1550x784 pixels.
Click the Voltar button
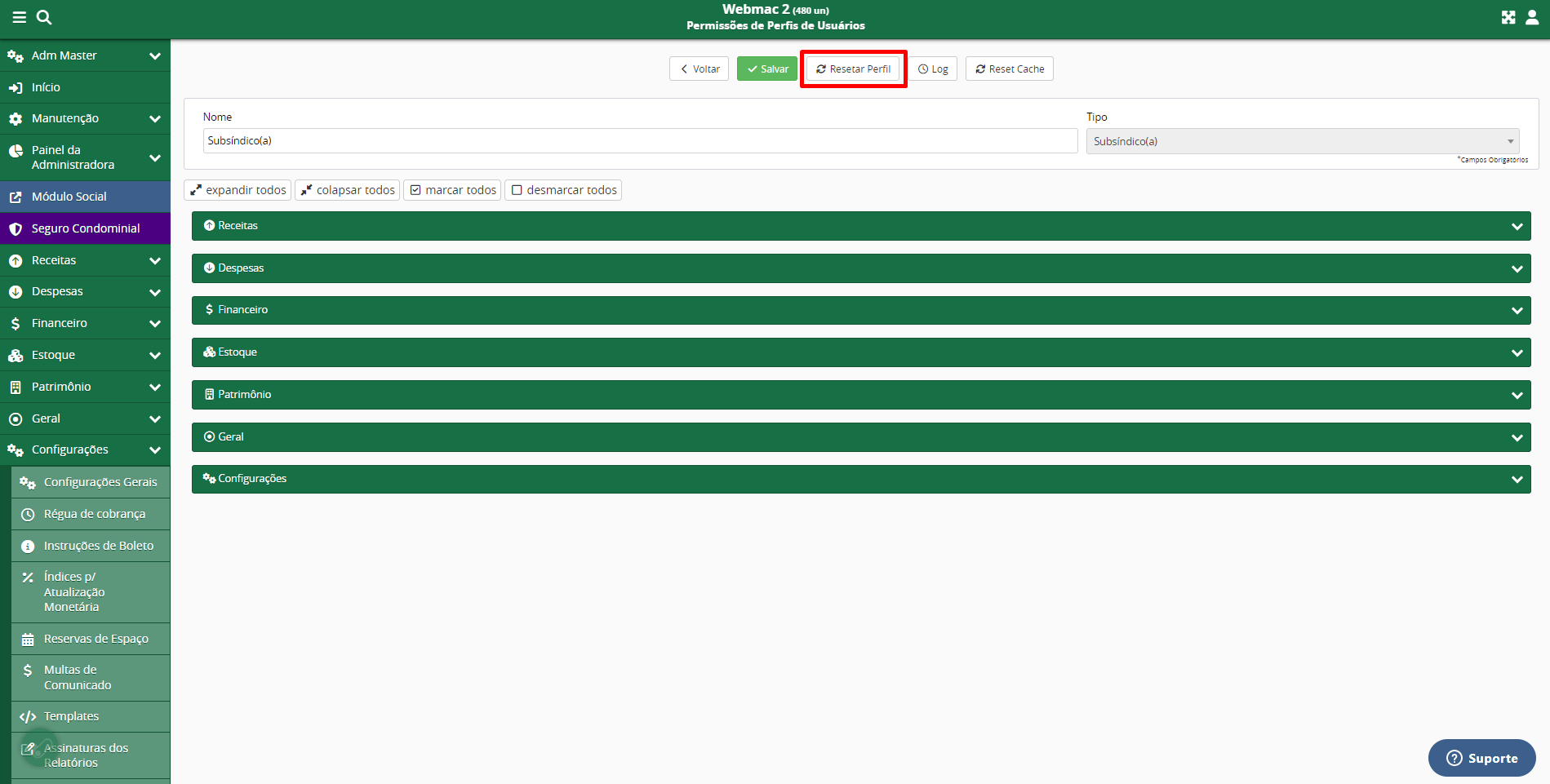[699, 69]
